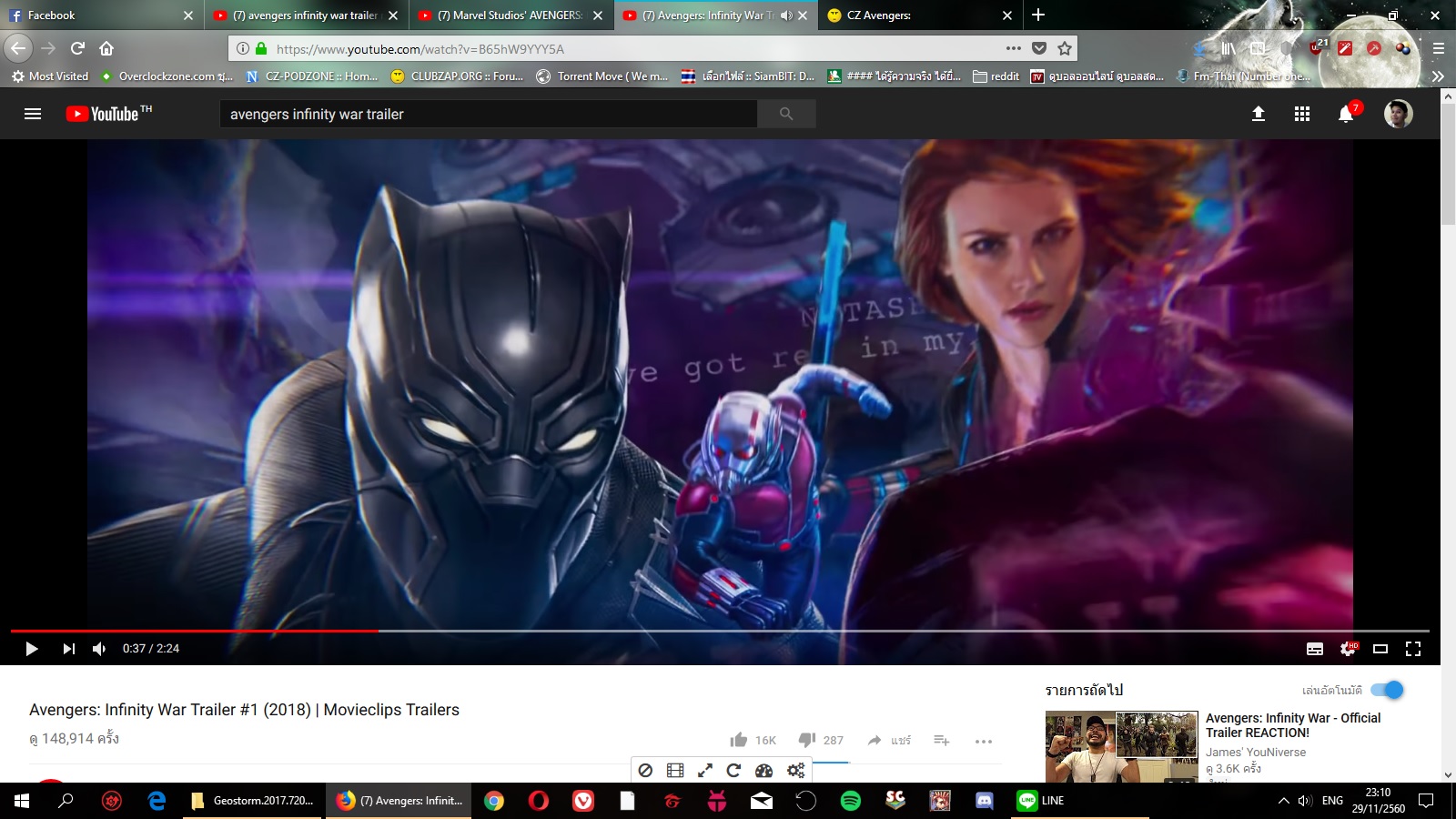1456x819 pixels.
Task: Open the Firefox application menu
Action: coord(1439,48)
